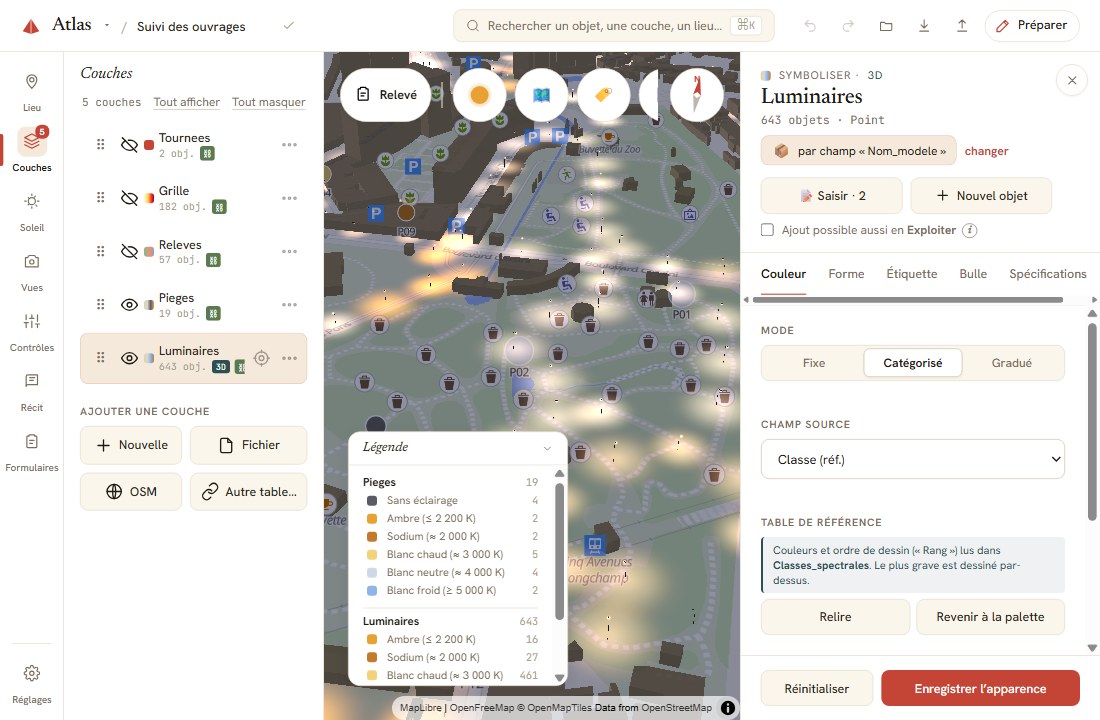Screen dimensions: 1100x720
Task: Click the info icon beside Exploiter
Action: point(970,230)
